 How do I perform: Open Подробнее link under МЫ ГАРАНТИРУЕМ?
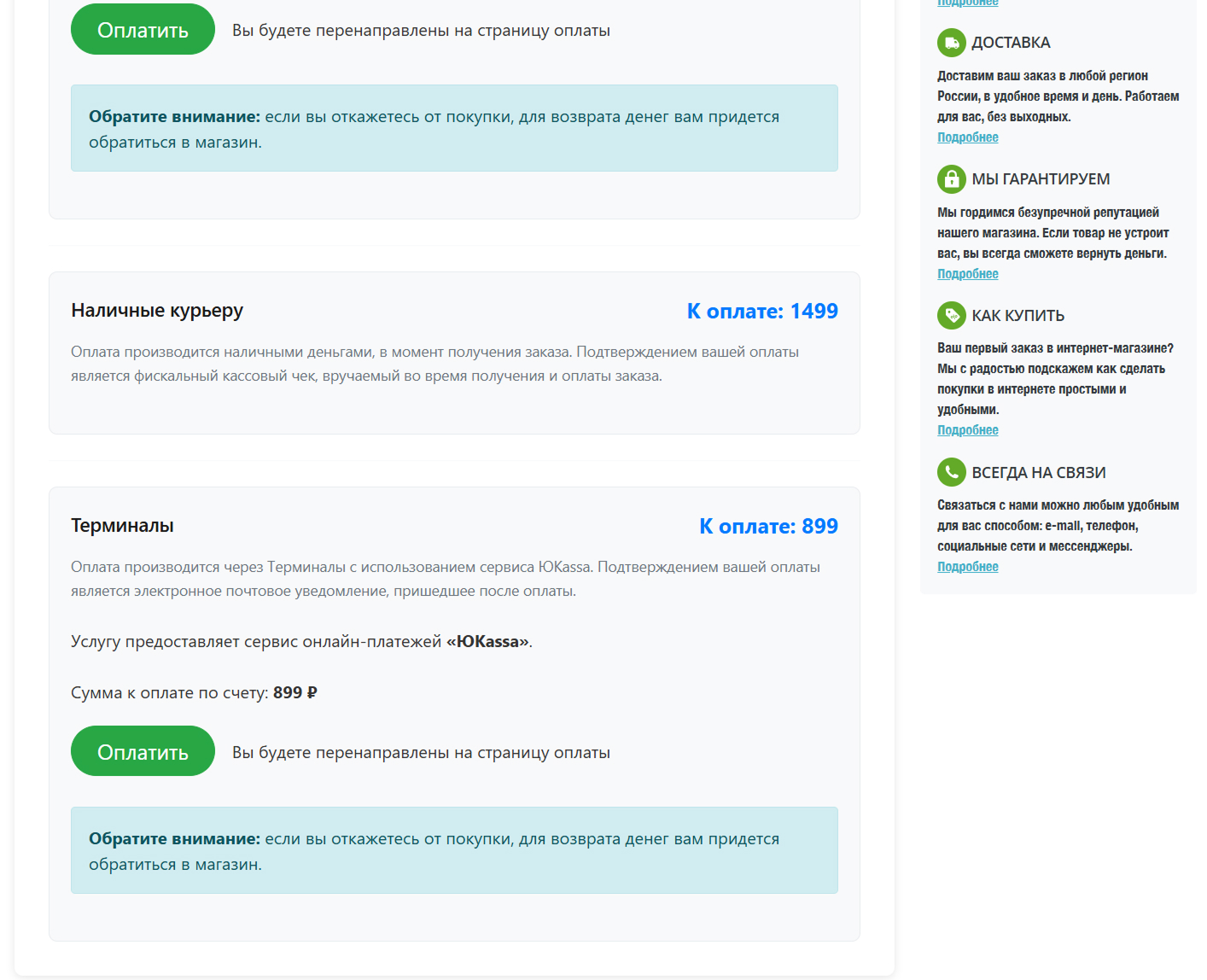(967, 273)
